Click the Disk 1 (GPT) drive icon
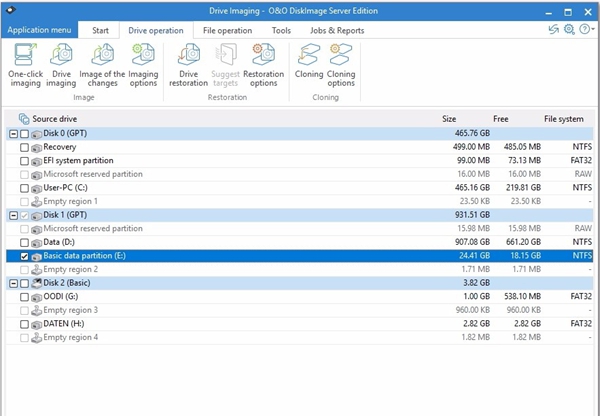The height and width of the screenshot is (416, 600). pos(36,215)
